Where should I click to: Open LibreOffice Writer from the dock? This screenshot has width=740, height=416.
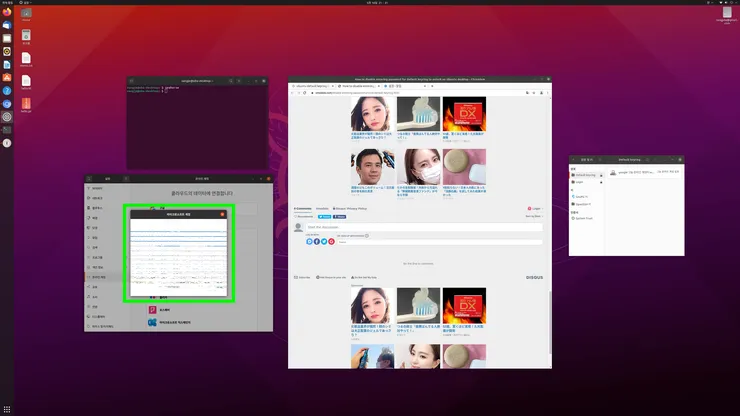[x=7, y=65]
